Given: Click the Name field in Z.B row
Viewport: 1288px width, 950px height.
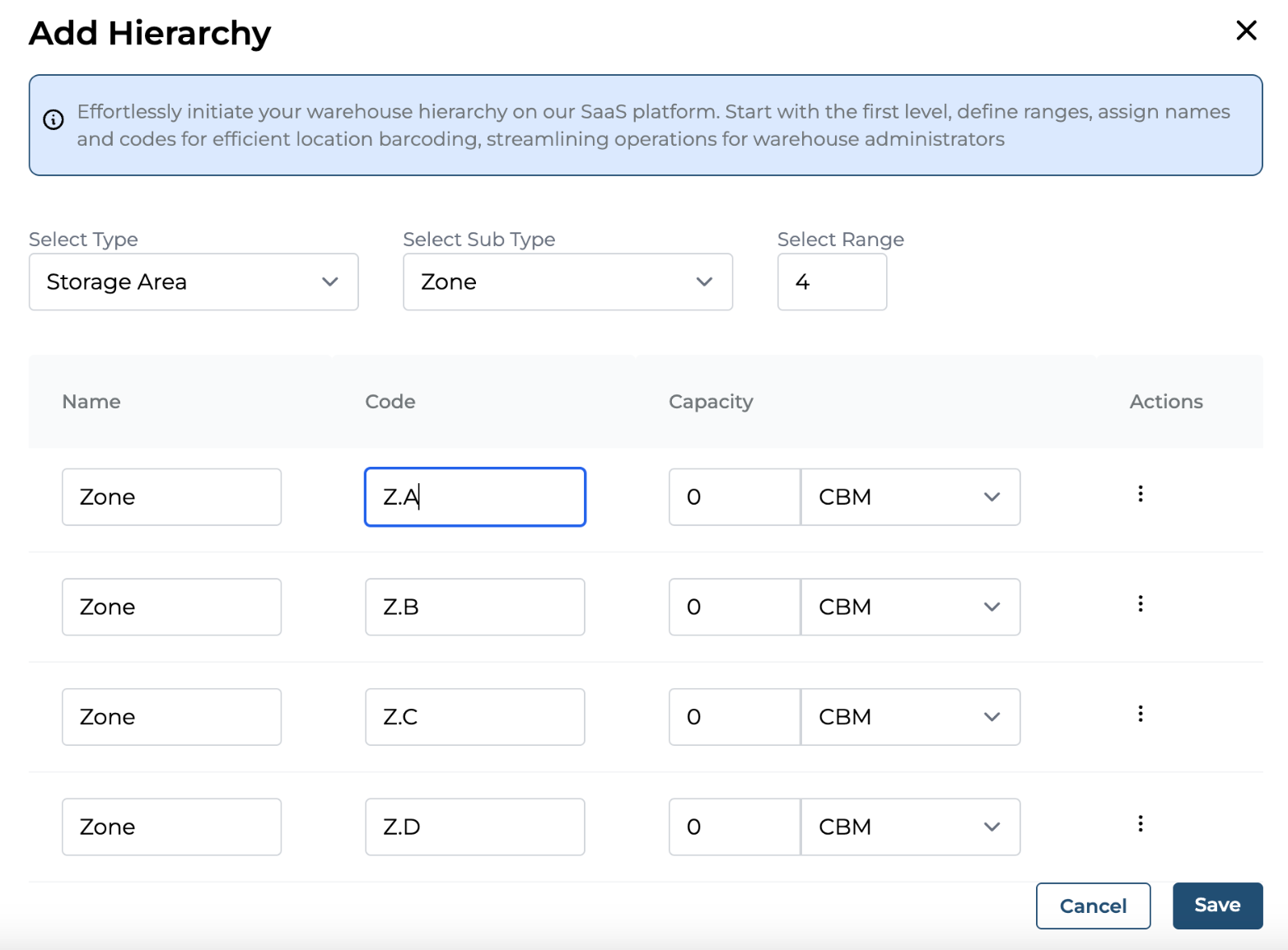Looking at the screenshot, I should point(171,608).
